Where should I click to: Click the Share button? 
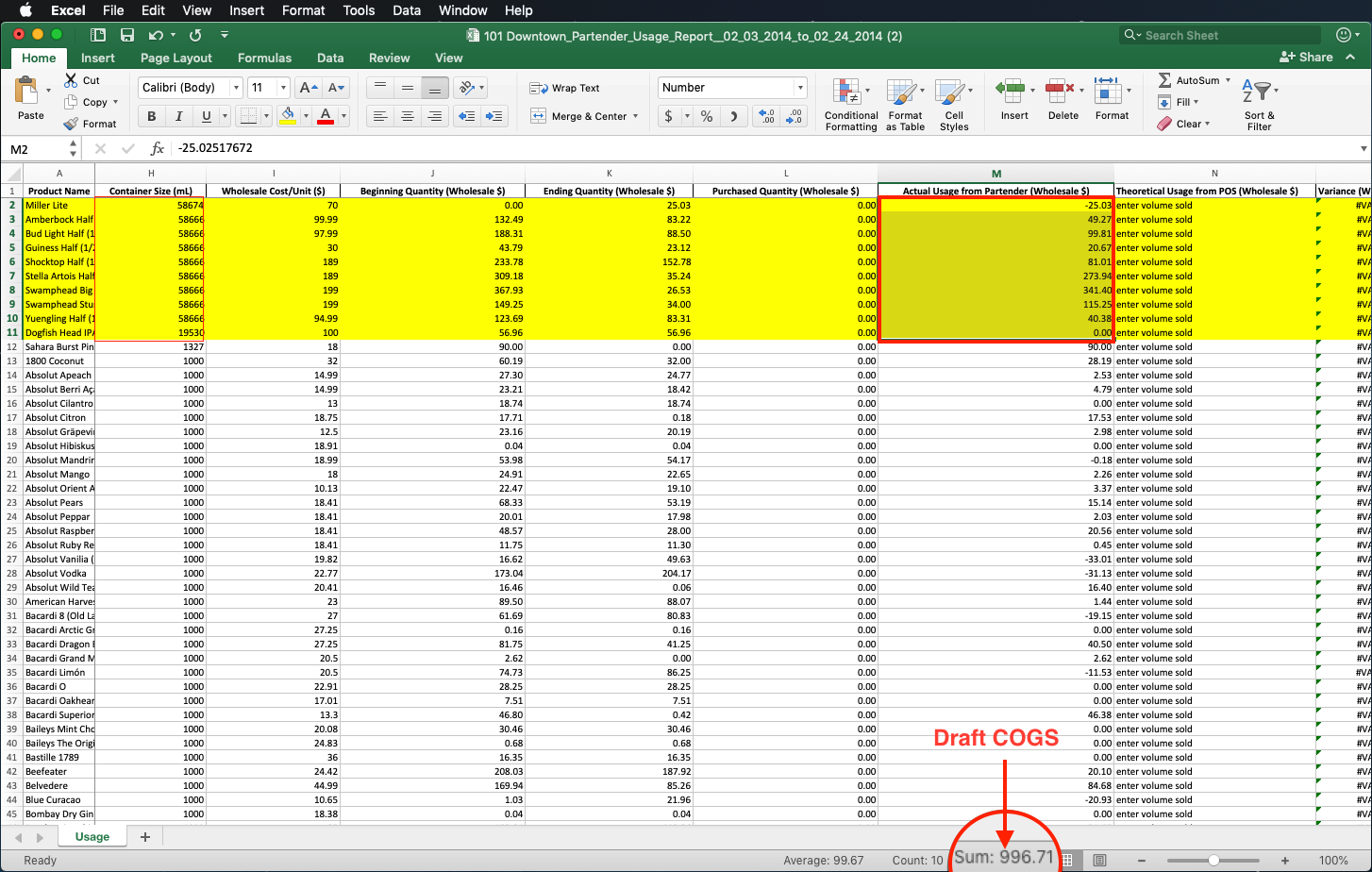point(1306,57)
